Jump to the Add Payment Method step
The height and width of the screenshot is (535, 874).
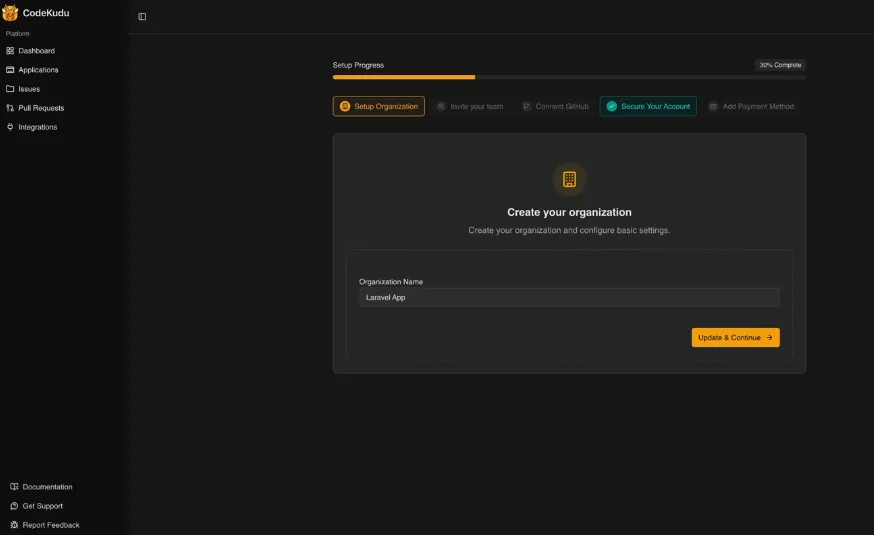pyautogui.click(x=751, y=106)
